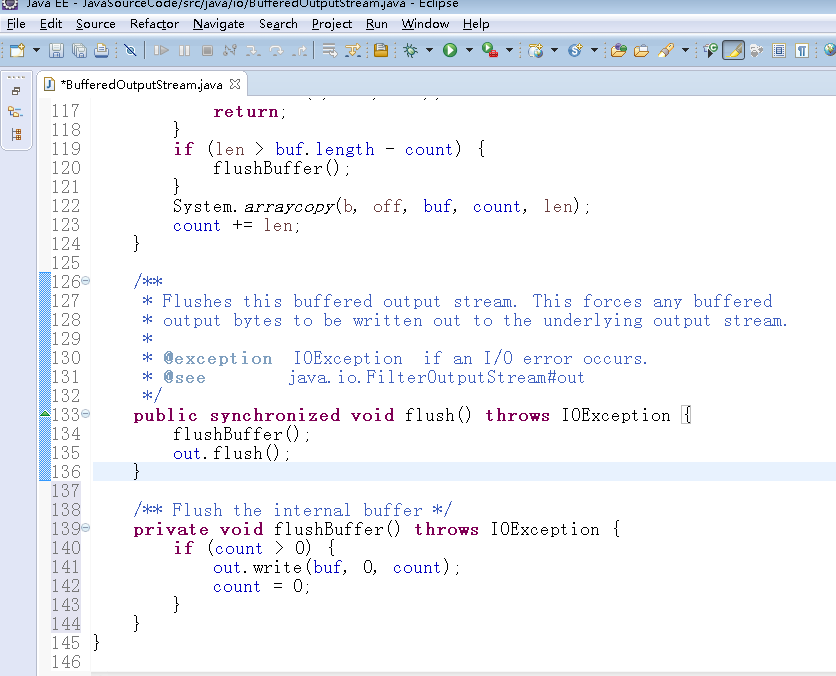Click the 'synchronized' keyword on line 133
The image size is (836, 676).
pos(275,415)
